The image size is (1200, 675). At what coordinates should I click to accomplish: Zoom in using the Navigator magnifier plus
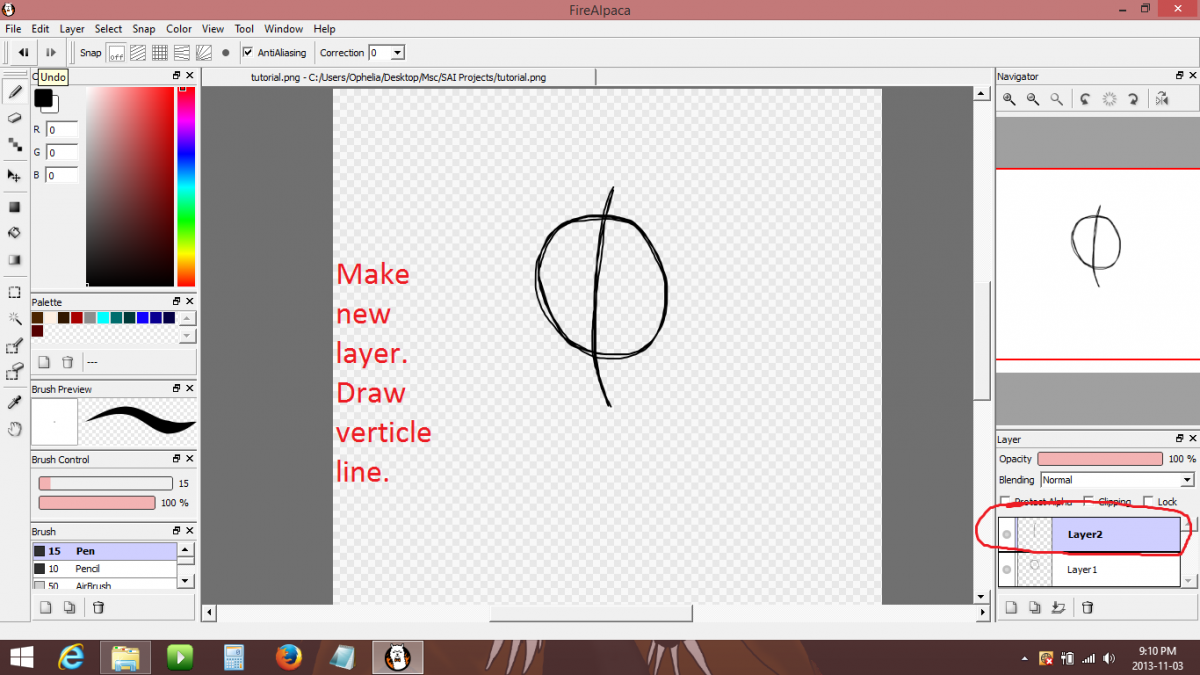coord(1009,99)
